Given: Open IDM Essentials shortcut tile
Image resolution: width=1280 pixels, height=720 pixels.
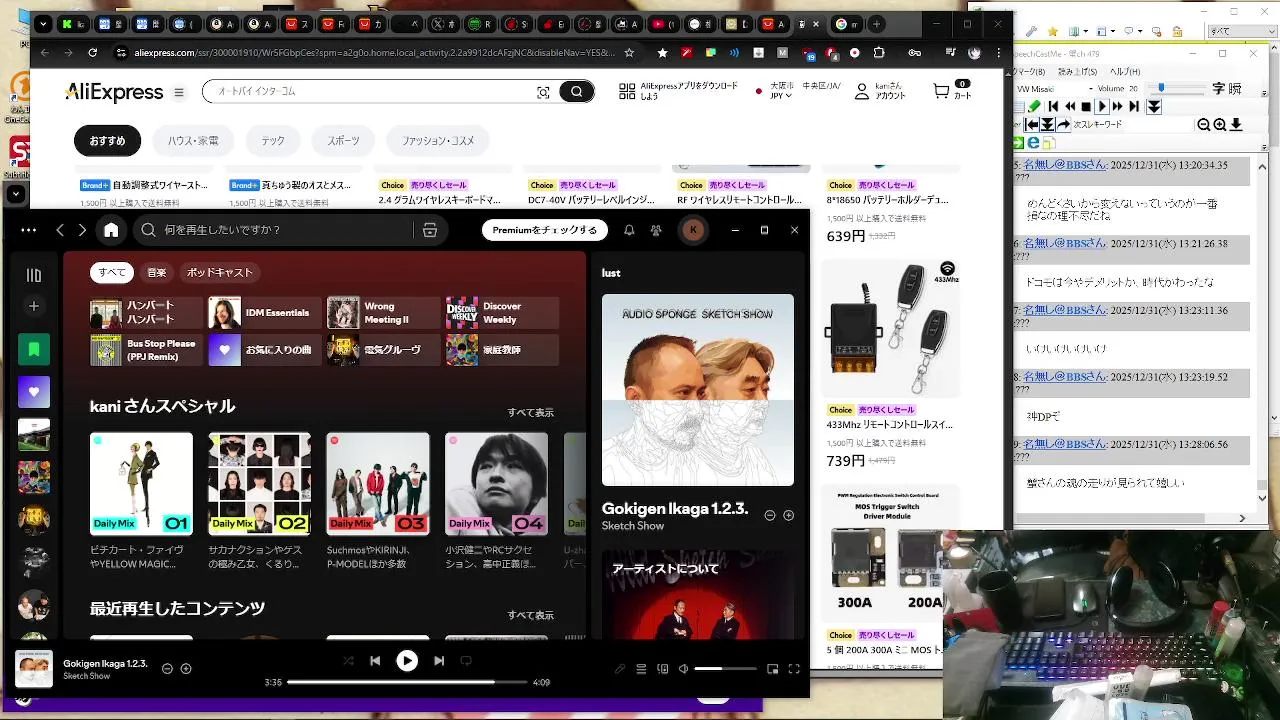Looking at the screenshot, I should click(264, 313).
